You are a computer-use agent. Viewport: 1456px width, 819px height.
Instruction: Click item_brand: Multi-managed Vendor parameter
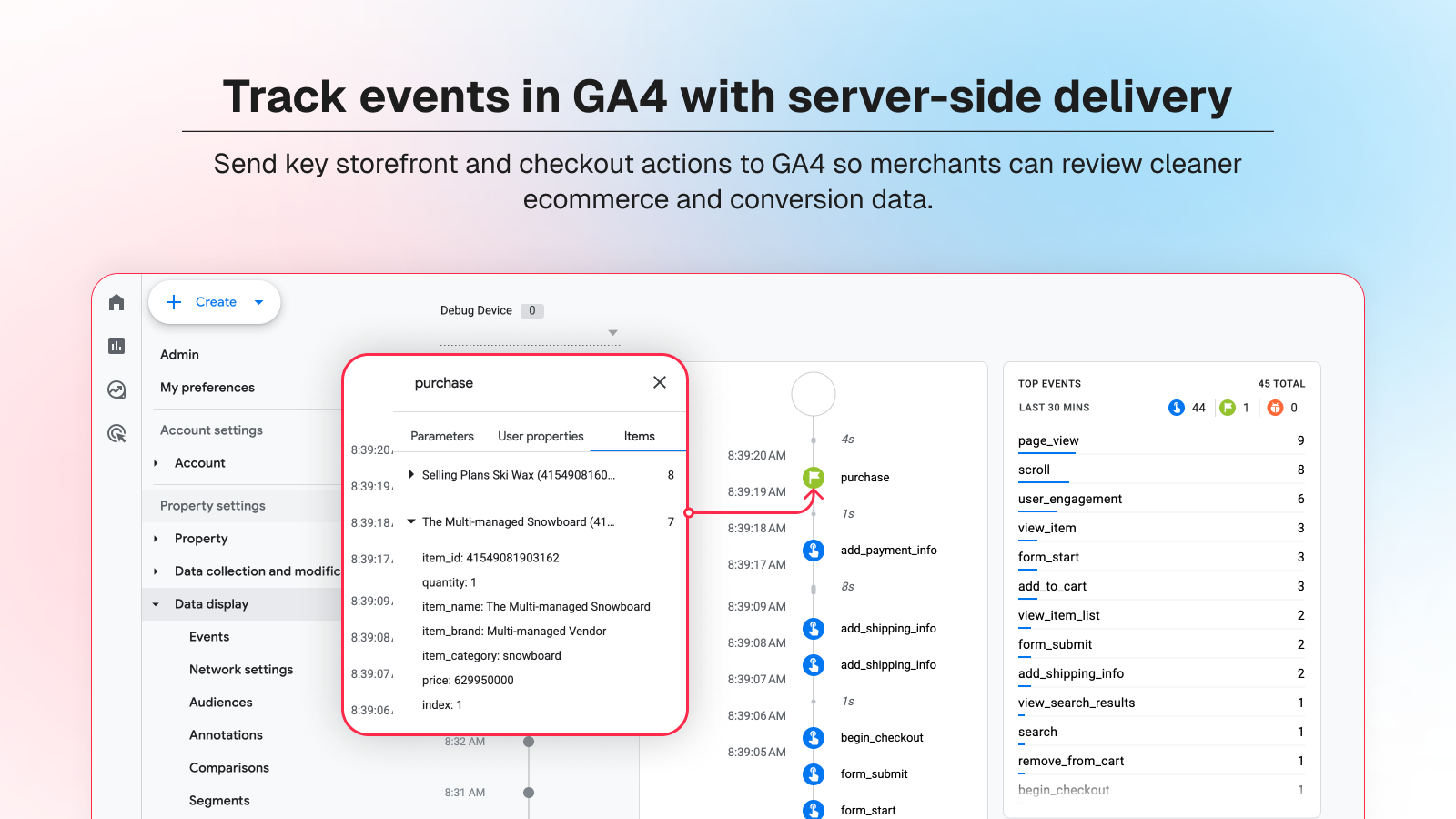pyautogui.click(x=514, y=631)
